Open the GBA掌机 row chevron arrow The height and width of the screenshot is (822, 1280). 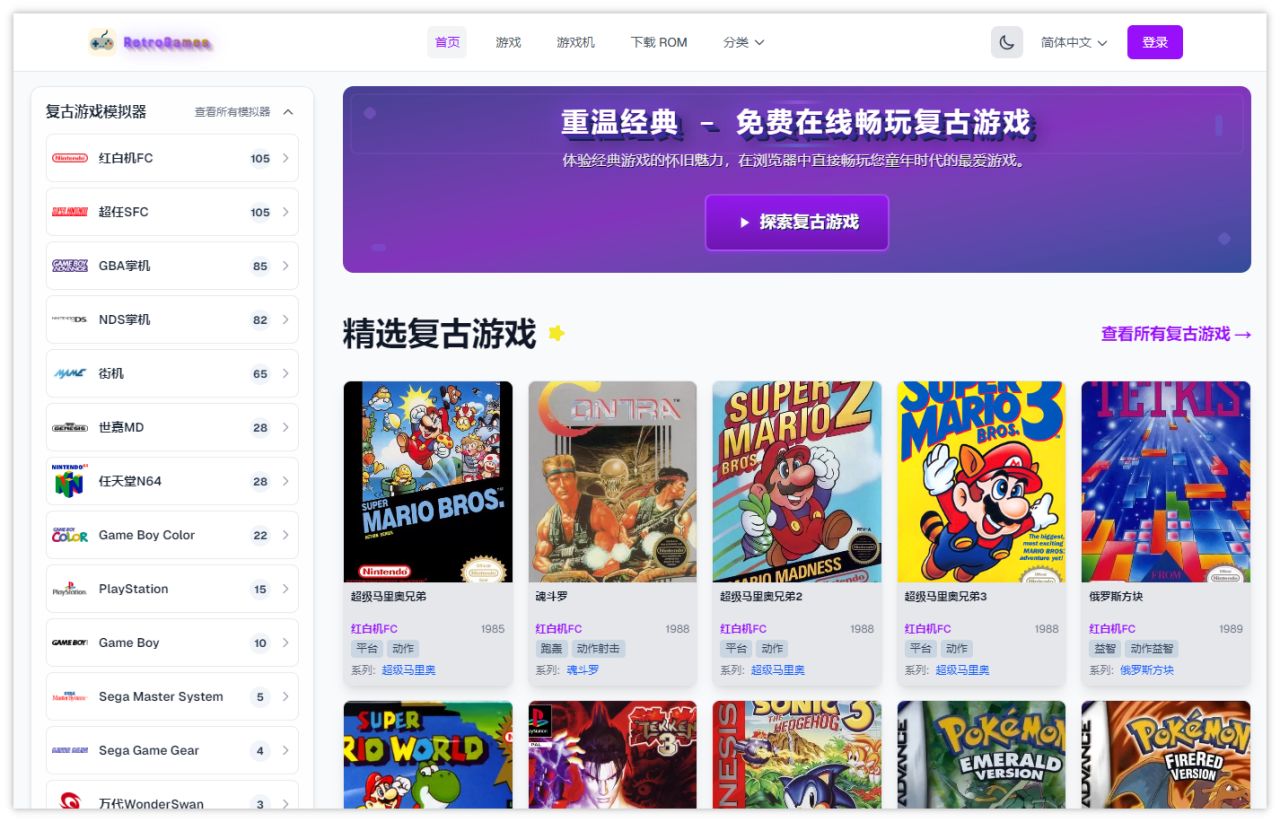(285, 266)
